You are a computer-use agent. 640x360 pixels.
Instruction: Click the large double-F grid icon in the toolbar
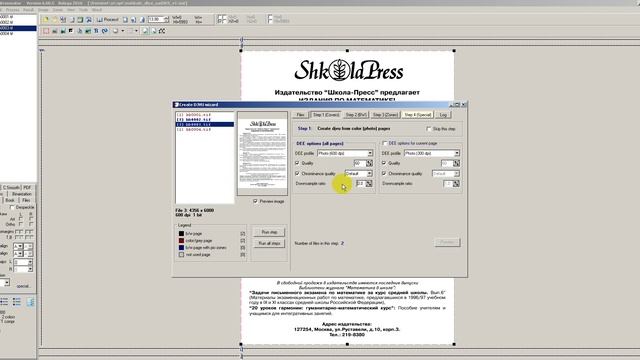pos(222,19)
